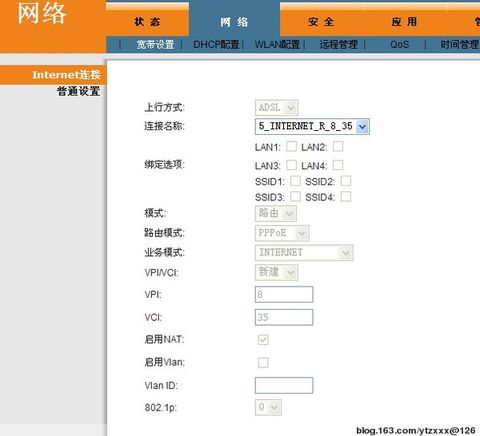Screen dimensions: 480x436
Task: Tick the SSID2 binding checkbox
Action: pyautogui.click(x=346, y=181)
